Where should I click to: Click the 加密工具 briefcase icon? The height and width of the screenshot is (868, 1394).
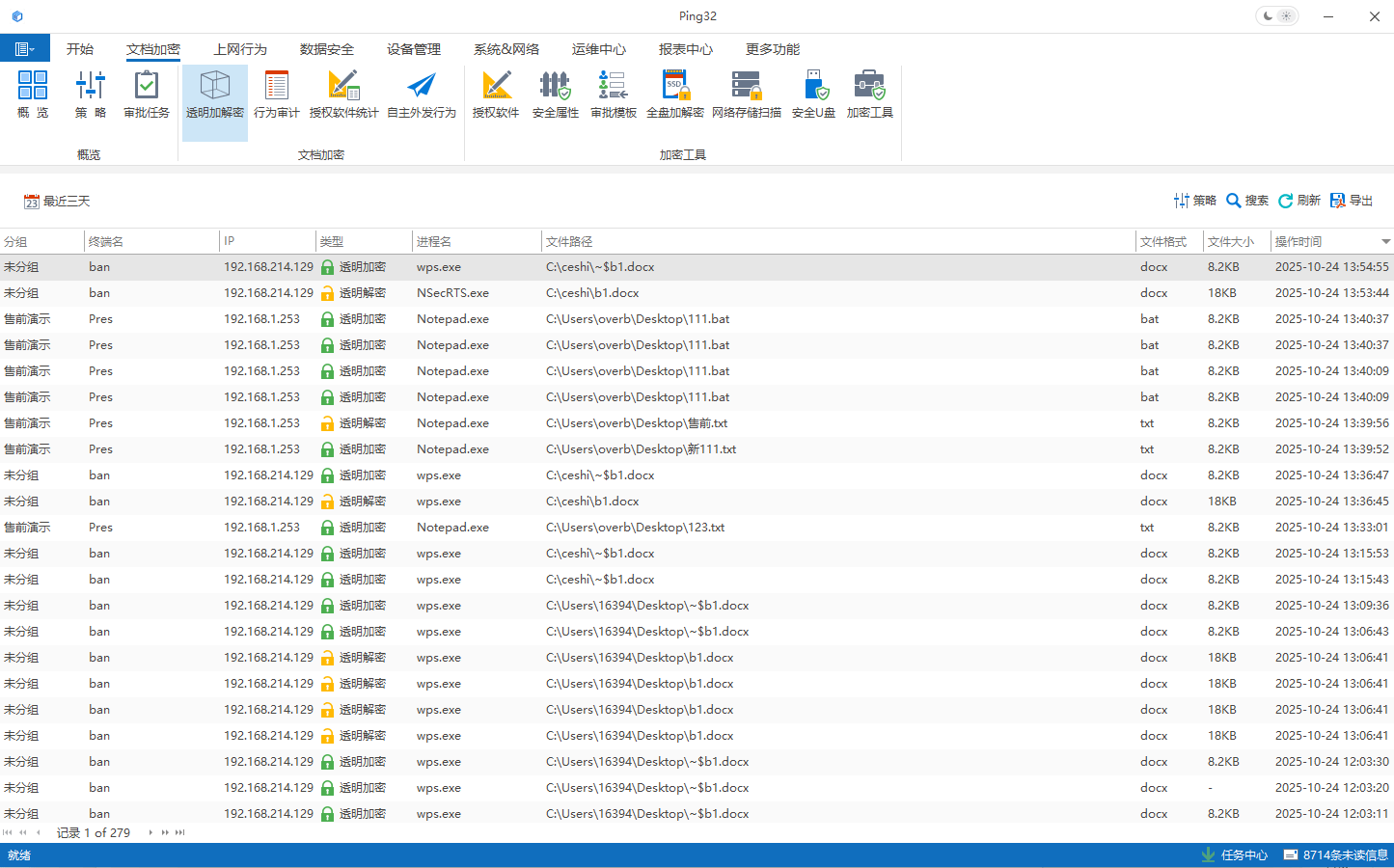[x=869, y=95]
